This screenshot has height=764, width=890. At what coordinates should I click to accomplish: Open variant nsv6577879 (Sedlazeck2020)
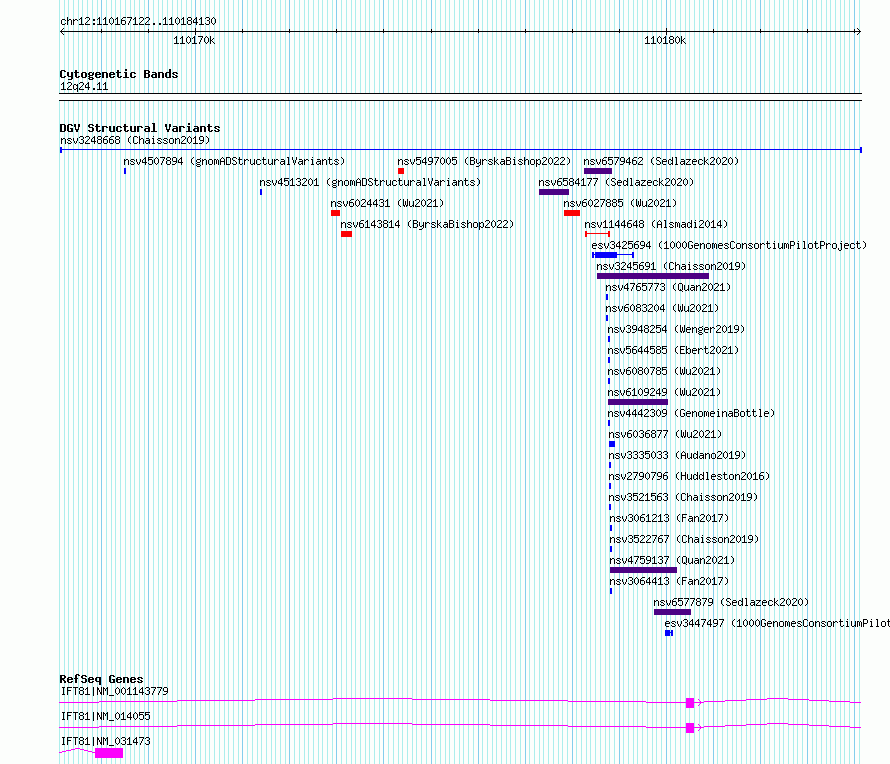coord(731,602)
